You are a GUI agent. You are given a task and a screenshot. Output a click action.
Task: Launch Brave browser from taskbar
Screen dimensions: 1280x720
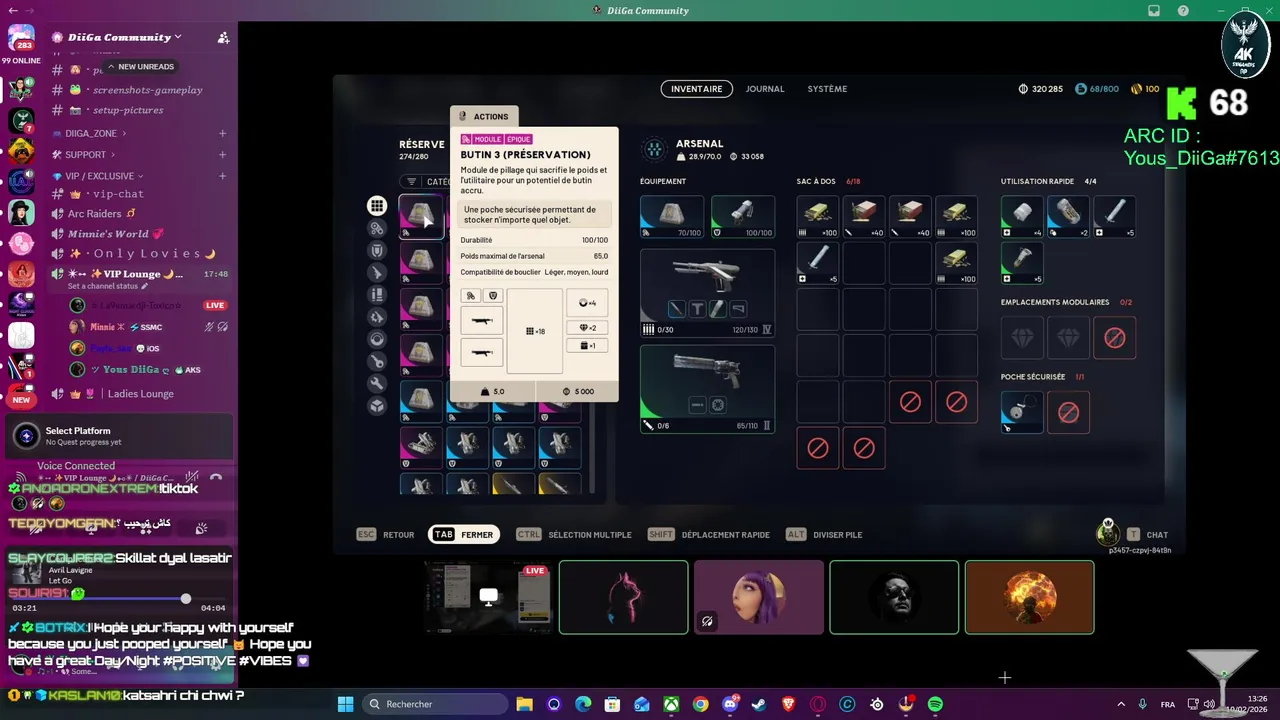click(x=788, y=704)
